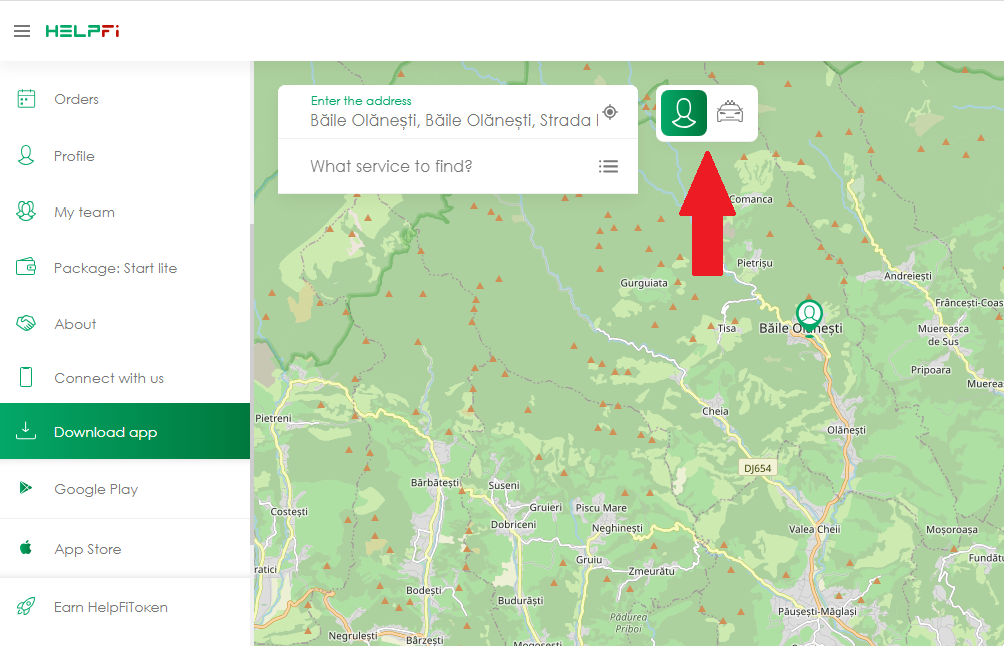Open the App Store link
Viewport: 1004px width, 646px height.
click(x=87, y=549)
